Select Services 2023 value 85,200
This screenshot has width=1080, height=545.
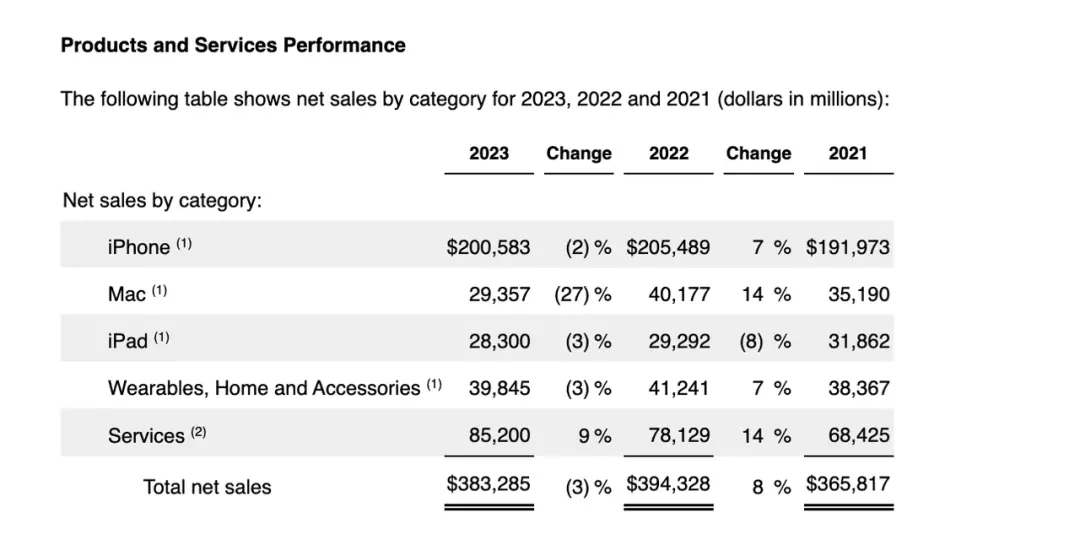(x=499, y=435)
